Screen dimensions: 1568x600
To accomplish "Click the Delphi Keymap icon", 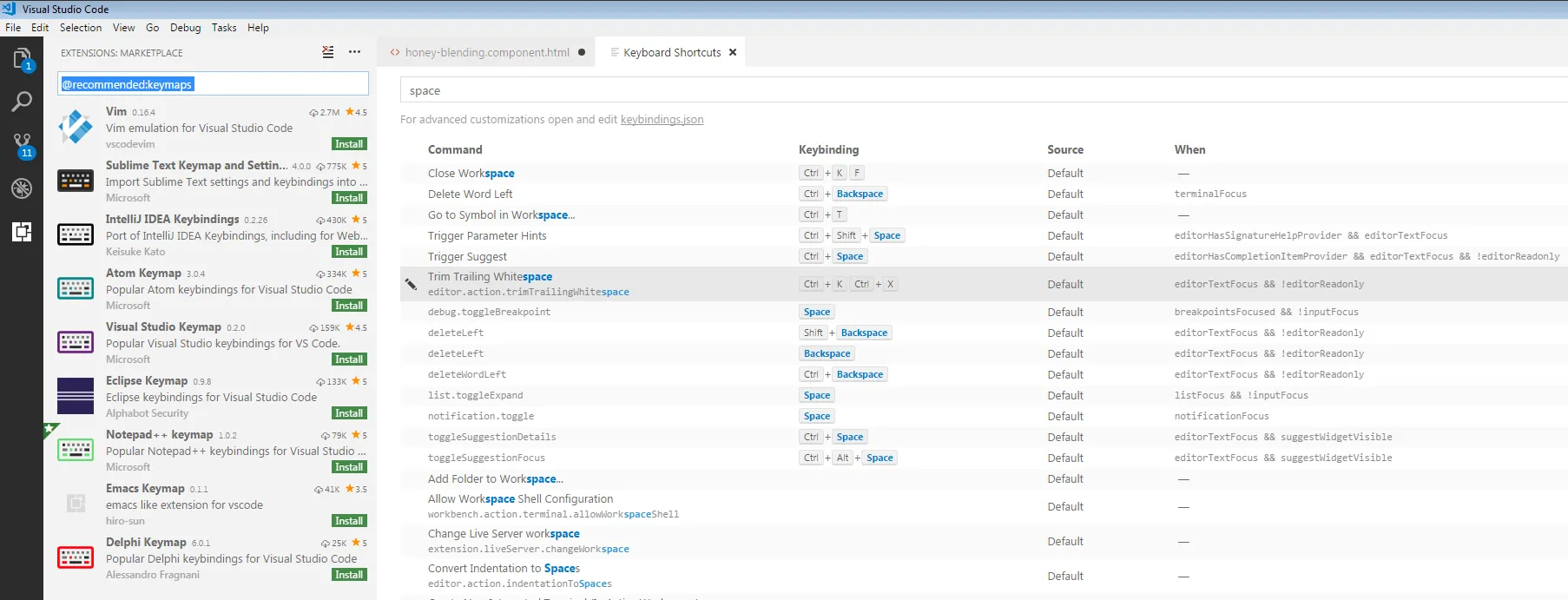I will click(76, 557).
